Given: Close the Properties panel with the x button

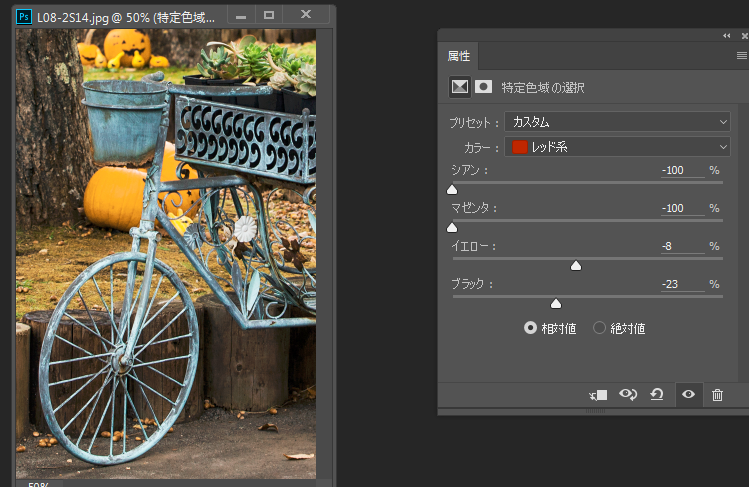Looking at the screenshot, I should coord(744,36).
